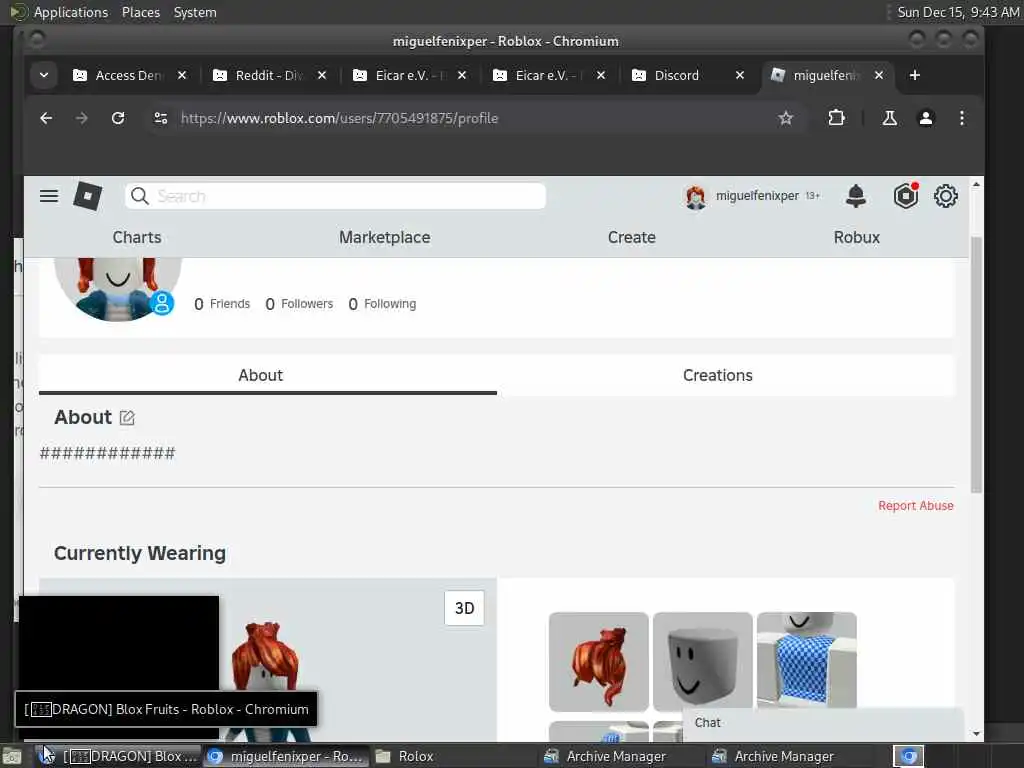Open the Marketplace navigation item

(385, 237)
